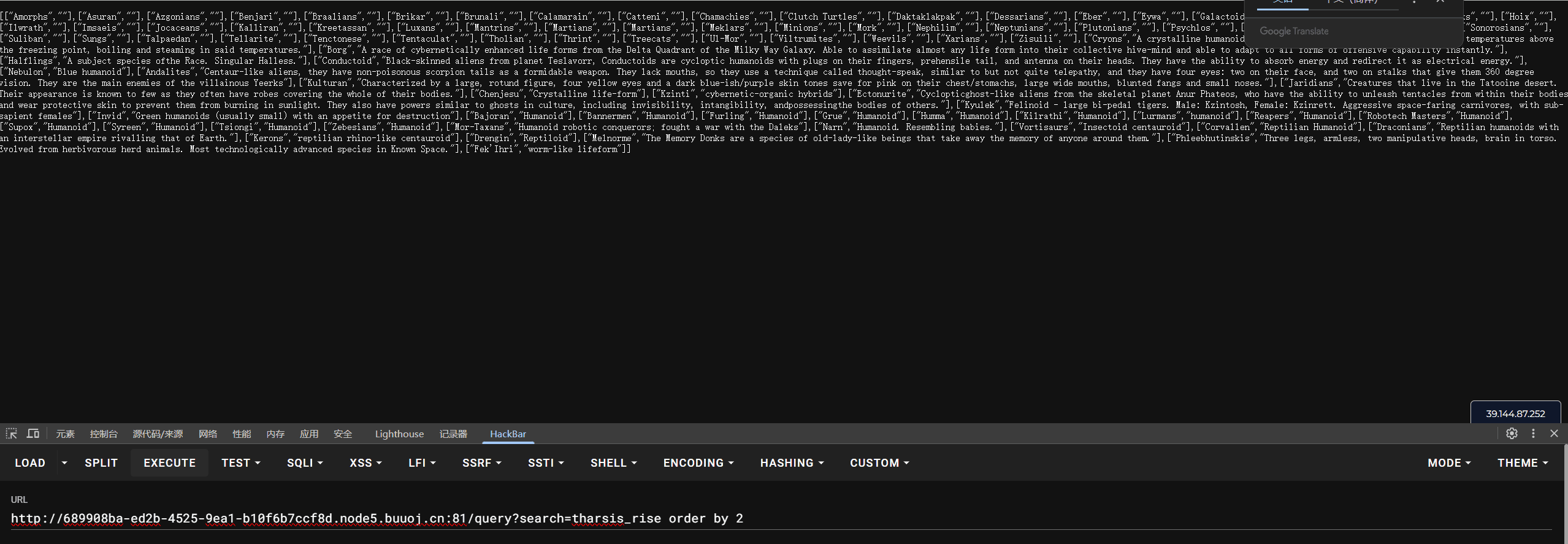Switch to the 内存 (Memory) tab
The width and height of the screenshot is (1568, 544).
(275, 434)
